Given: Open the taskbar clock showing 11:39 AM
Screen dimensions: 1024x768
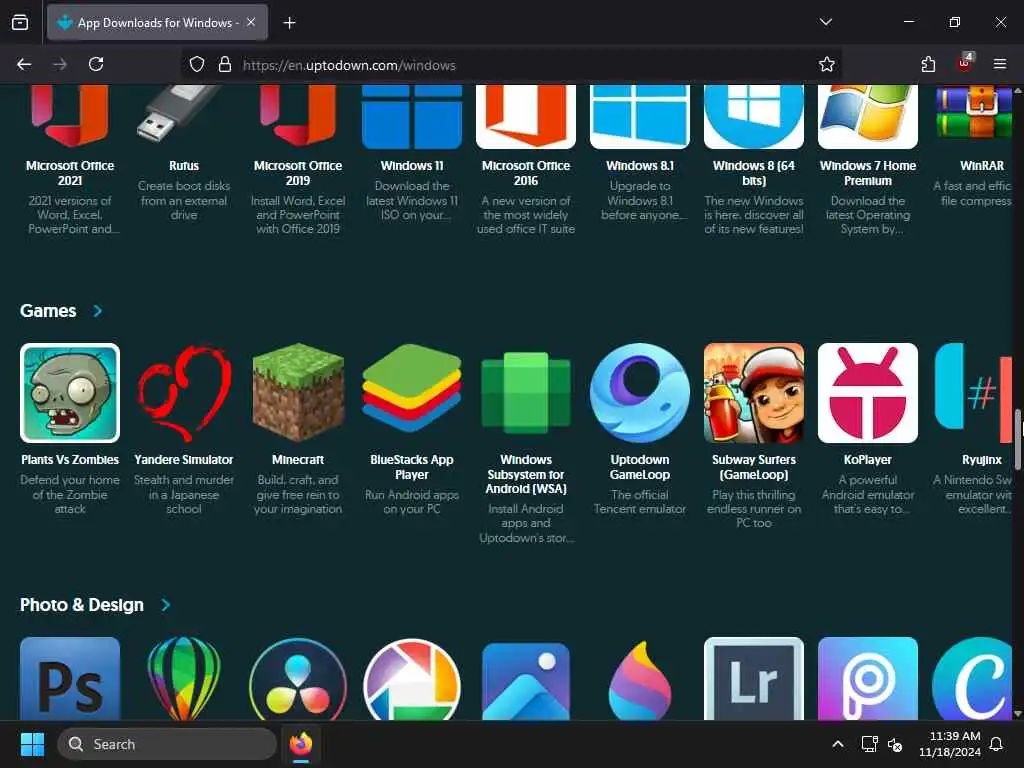Looking at the screenshot, I should (x=950, y=744).
